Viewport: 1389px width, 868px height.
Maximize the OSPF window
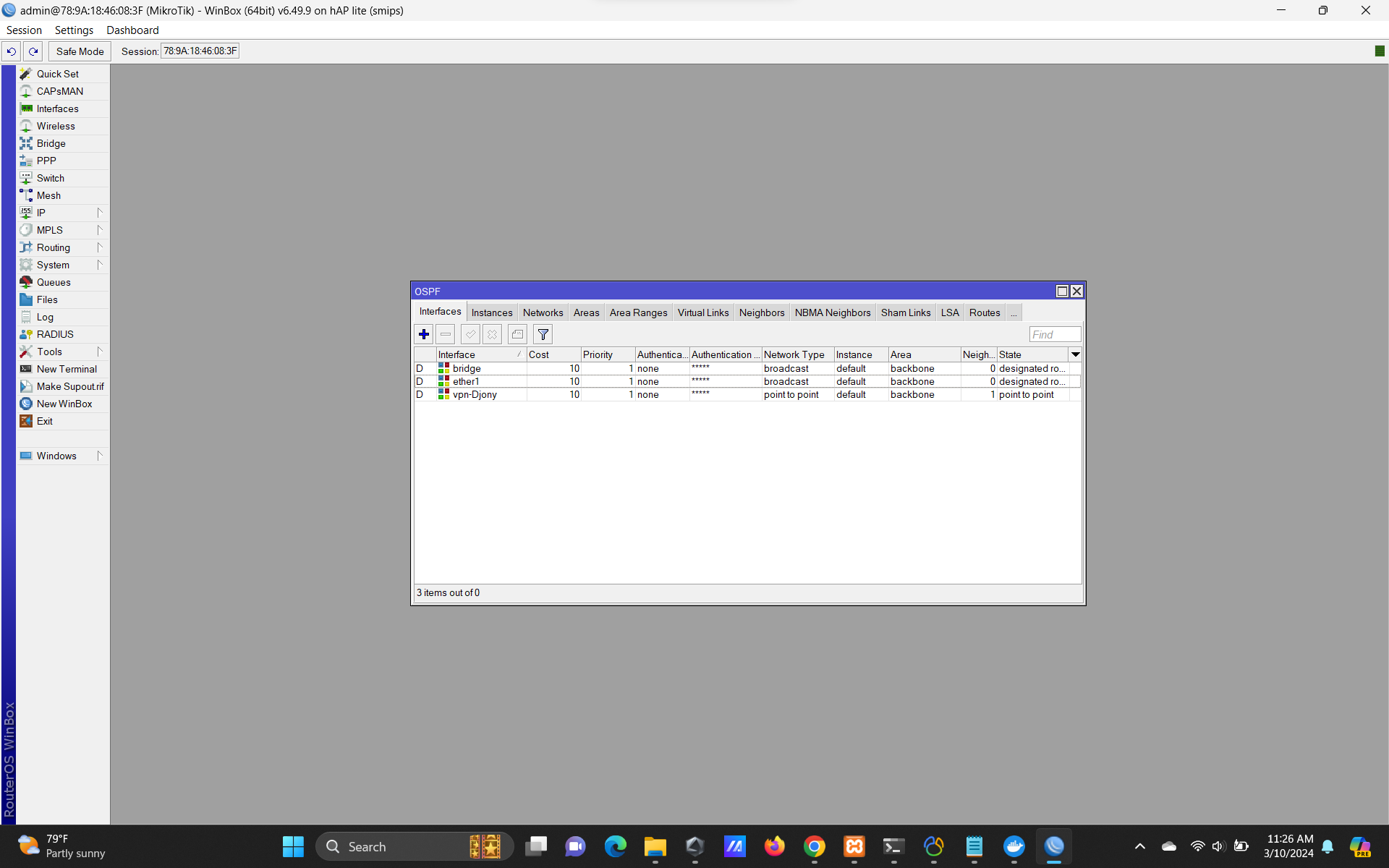coord(1062,291)
